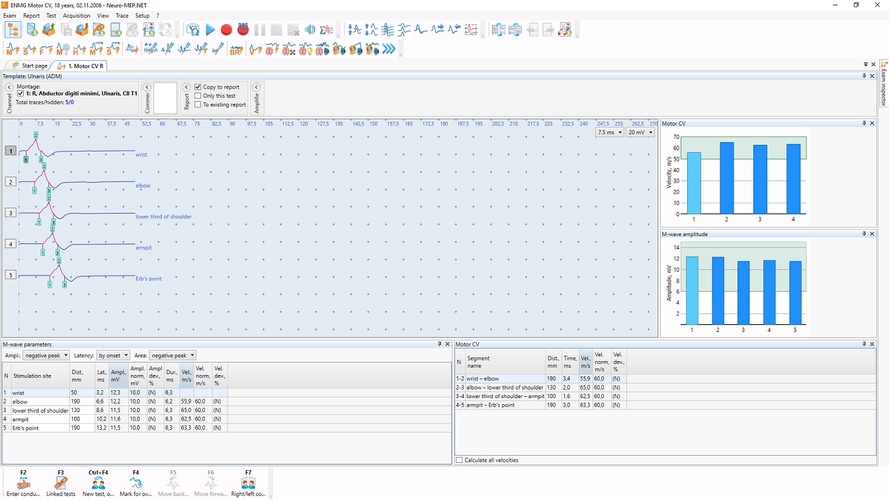
Task: Click the speaker sound icon in toolbar
Action: (310, 29)
